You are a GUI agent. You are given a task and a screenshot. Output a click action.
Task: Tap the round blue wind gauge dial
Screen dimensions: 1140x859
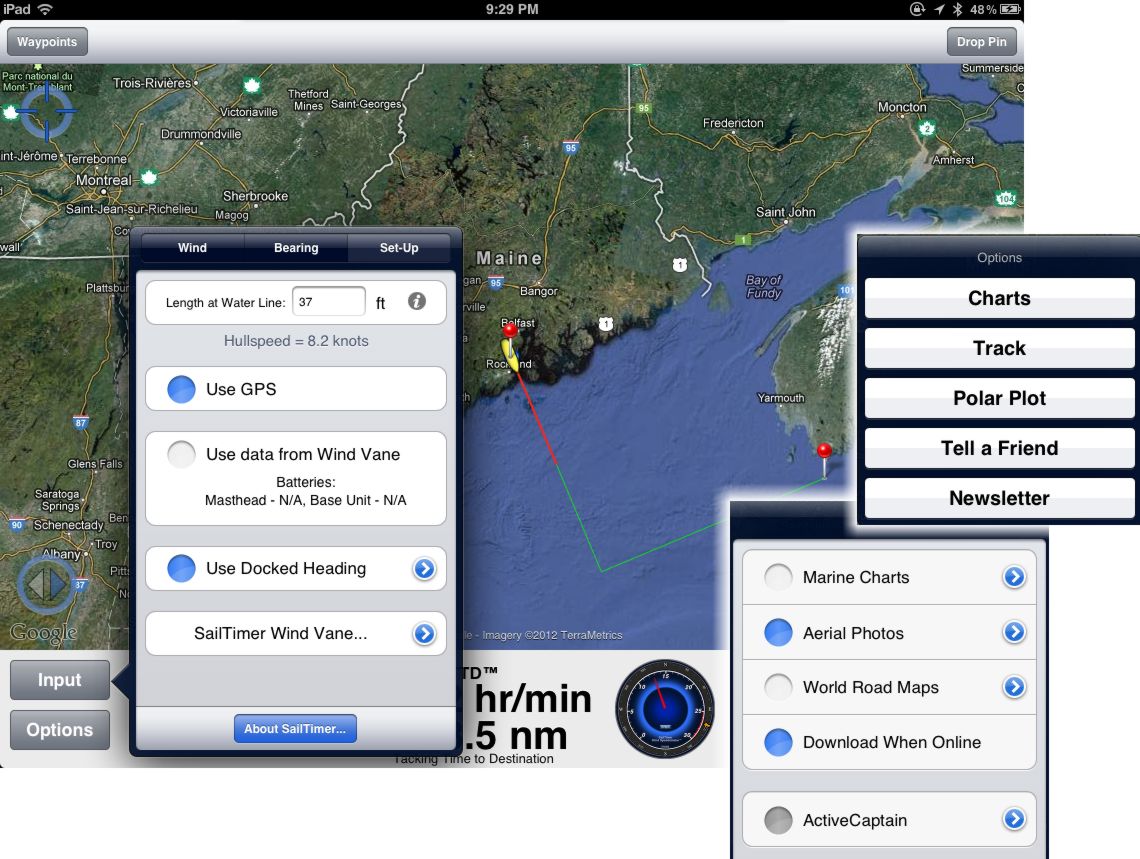tap(665, 709)
